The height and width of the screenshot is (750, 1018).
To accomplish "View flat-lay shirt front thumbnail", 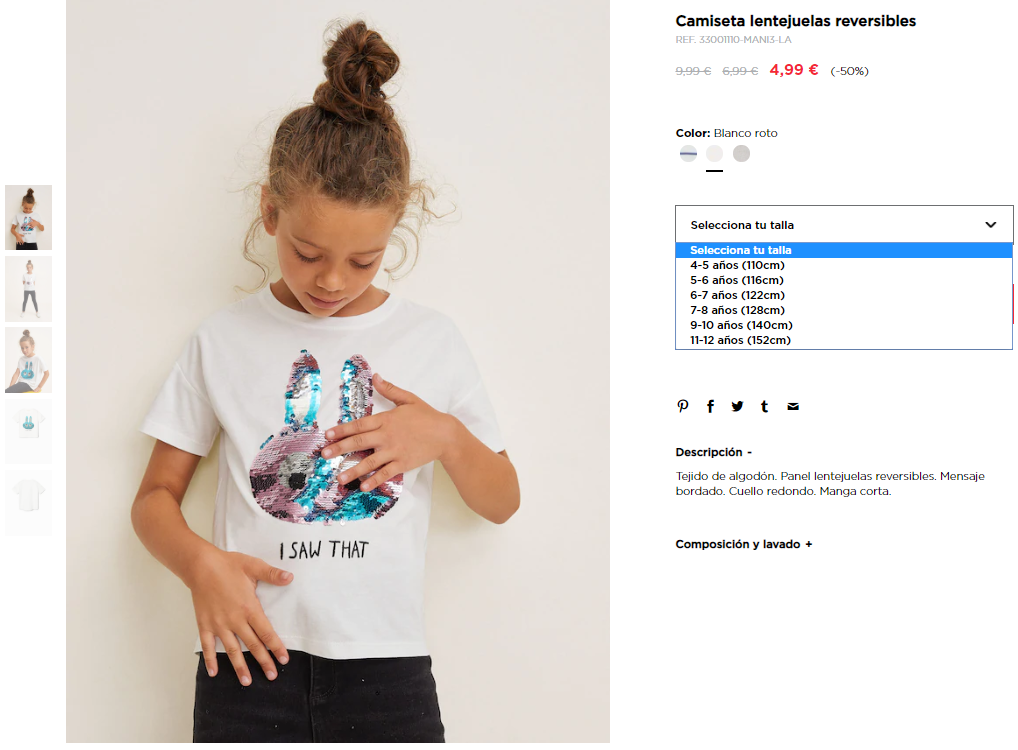I will tap(29, 431).
